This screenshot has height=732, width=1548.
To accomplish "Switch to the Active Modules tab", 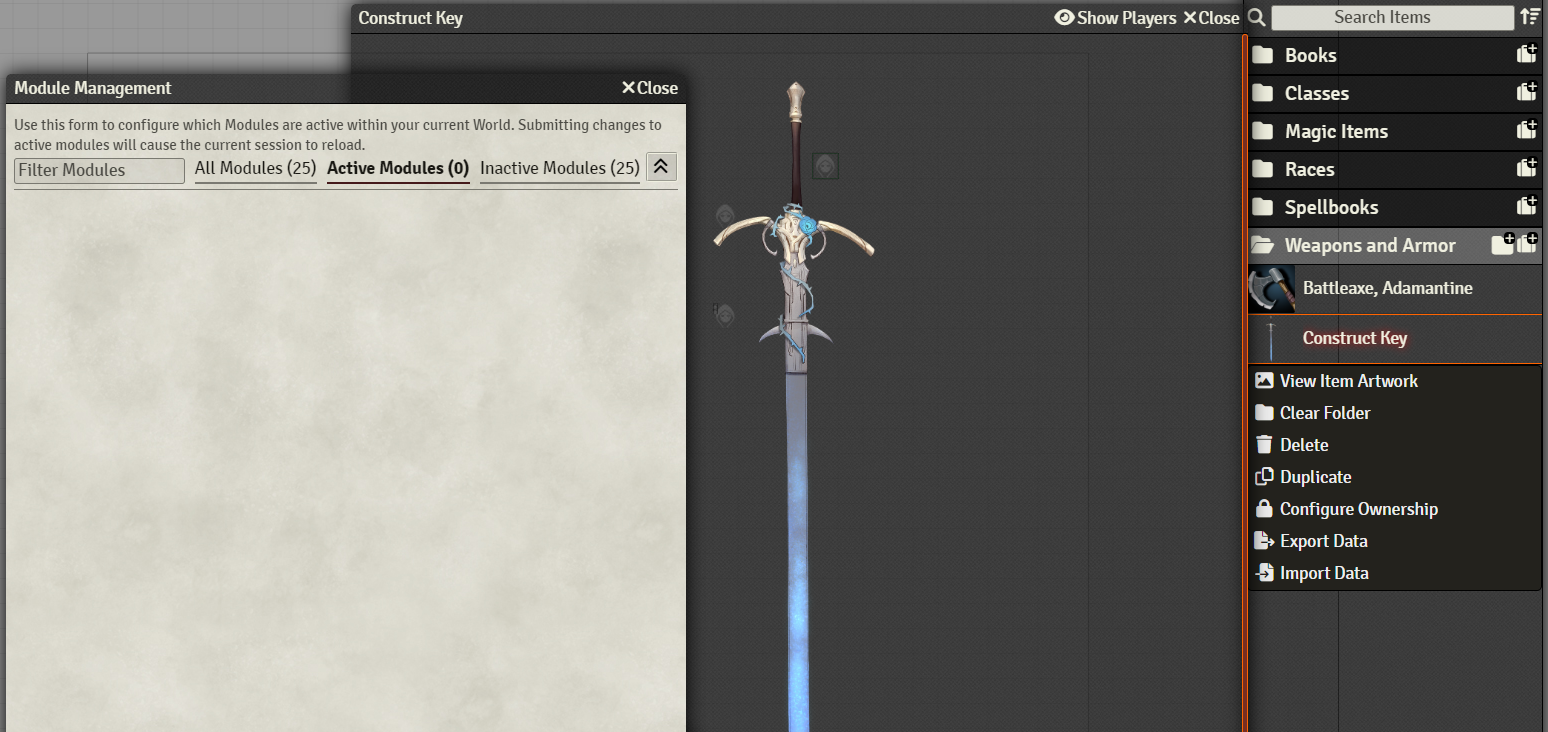I will click(397, 168).
